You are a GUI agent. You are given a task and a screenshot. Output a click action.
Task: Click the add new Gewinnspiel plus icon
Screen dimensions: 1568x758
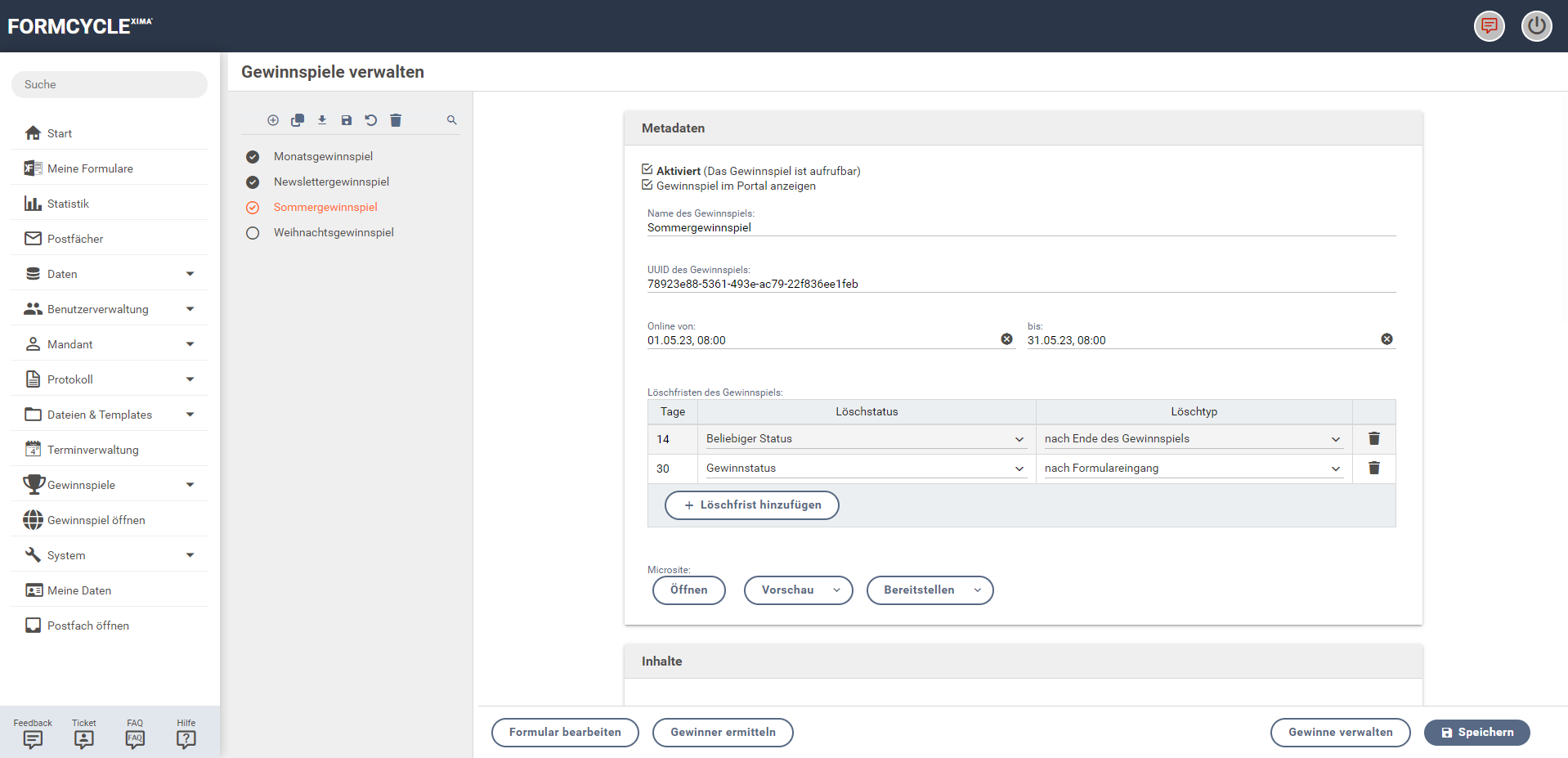tap(273, 120)
